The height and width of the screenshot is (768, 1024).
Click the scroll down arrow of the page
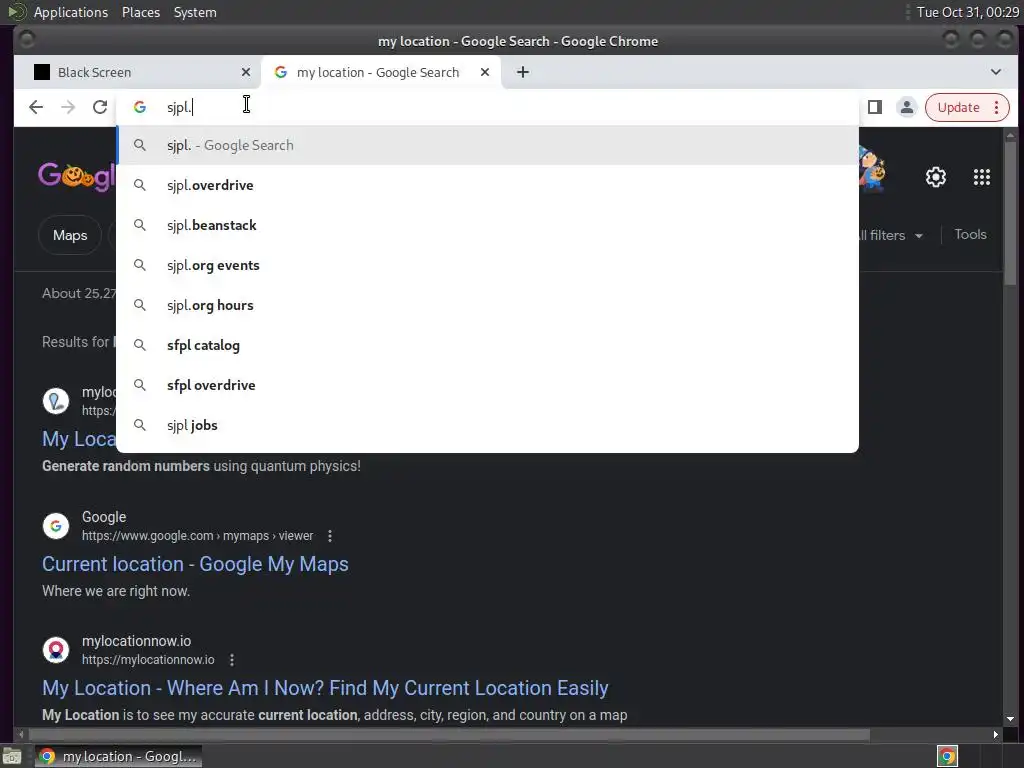pos(1010,719)
